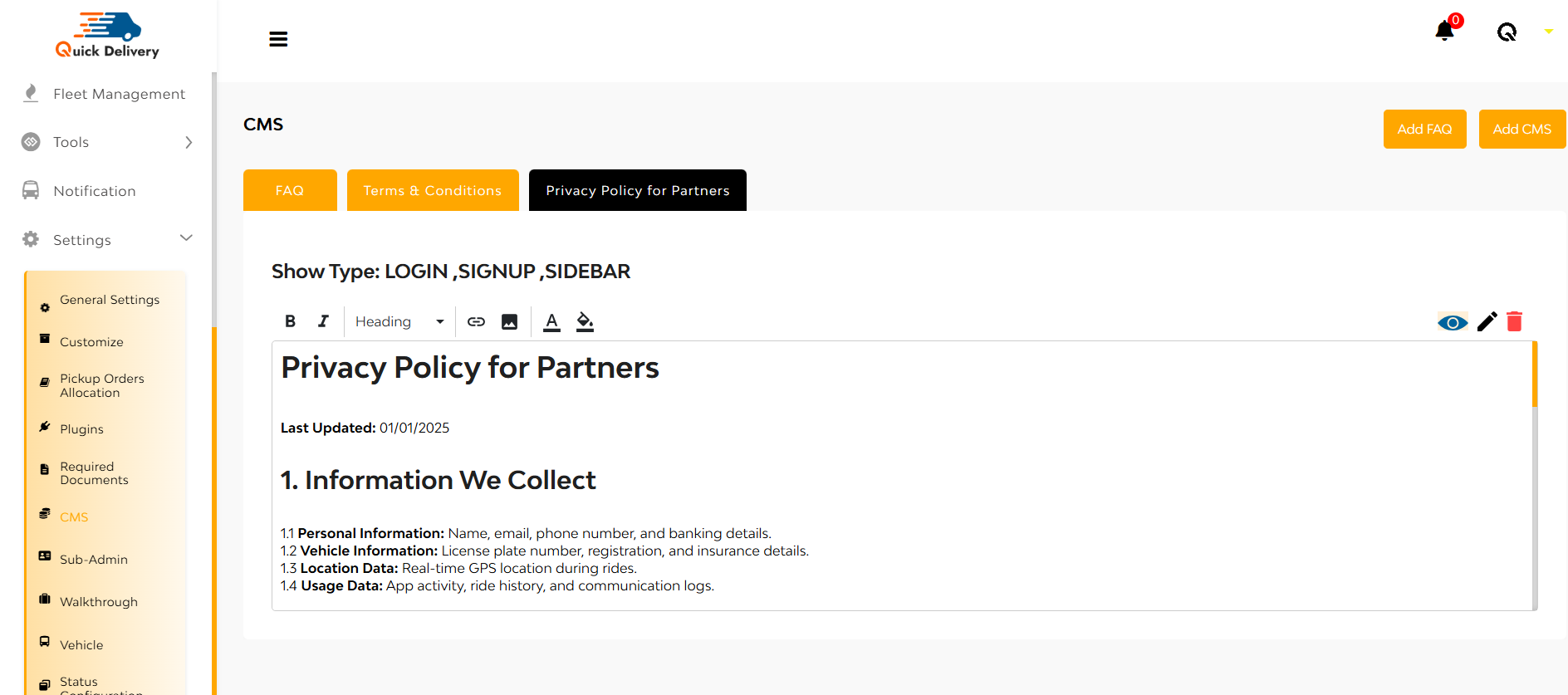
Task: Toggle preview with the eye icon
Action: (x=1453, y=322)
